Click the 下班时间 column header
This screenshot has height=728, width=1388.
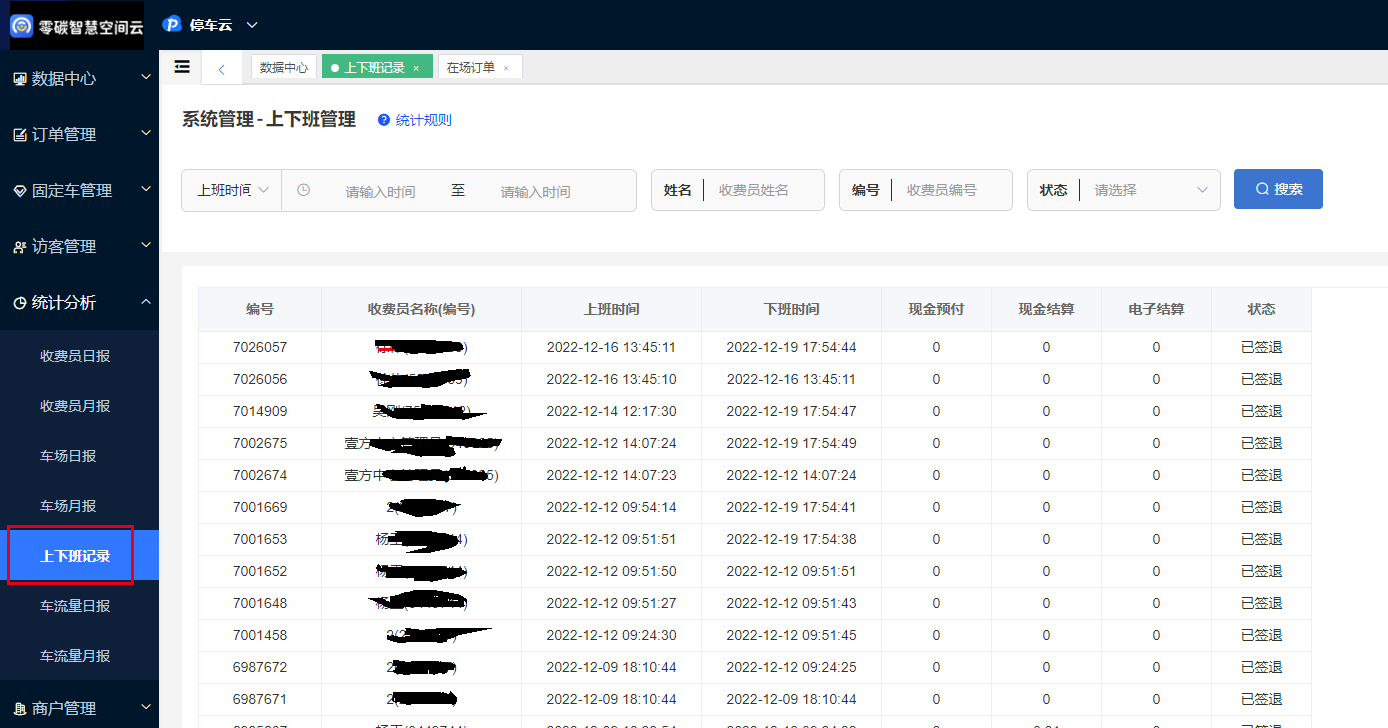[x=792, y=310]
